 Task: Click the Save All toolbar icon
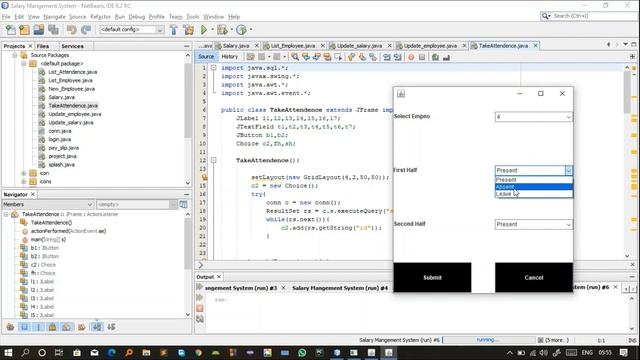pyautogui.click(x=53, y=29)
